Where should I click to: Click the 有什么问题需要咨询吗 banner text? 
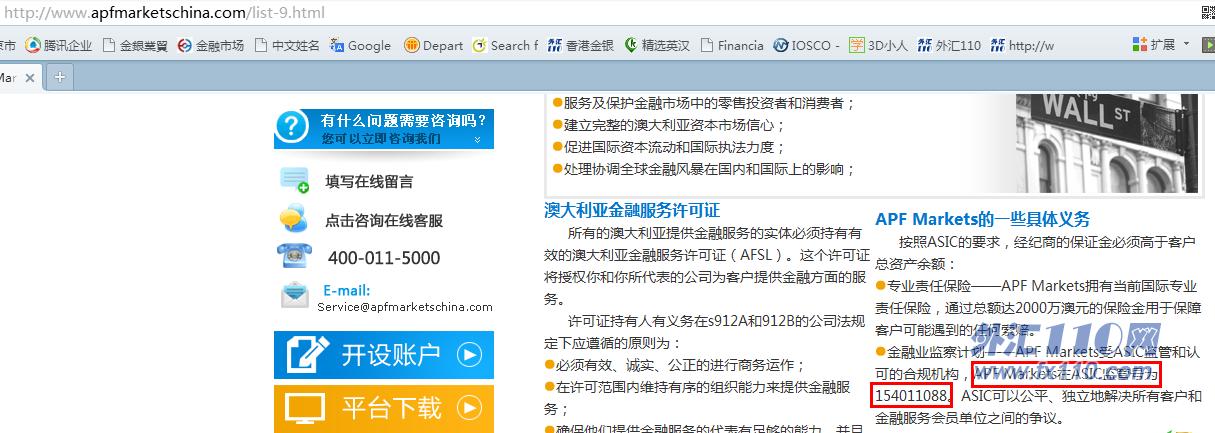(x=403, y=121)
